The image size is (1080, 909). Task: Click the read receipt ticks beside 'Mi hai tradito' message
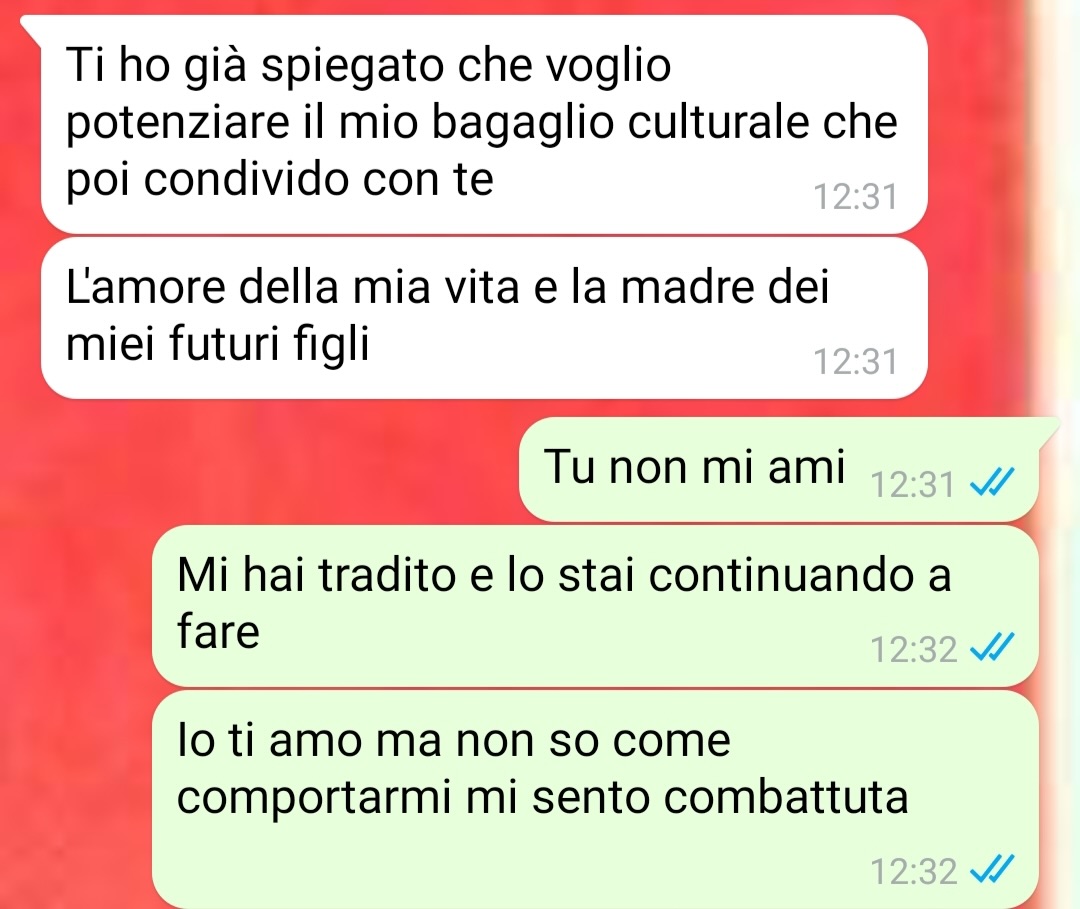point(992,647)
